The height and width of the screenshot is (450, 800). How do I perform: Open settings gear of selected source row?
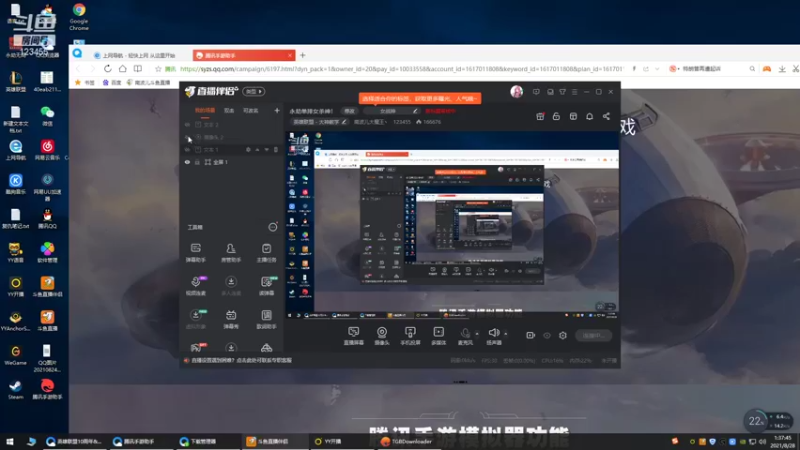coord(248,149)
